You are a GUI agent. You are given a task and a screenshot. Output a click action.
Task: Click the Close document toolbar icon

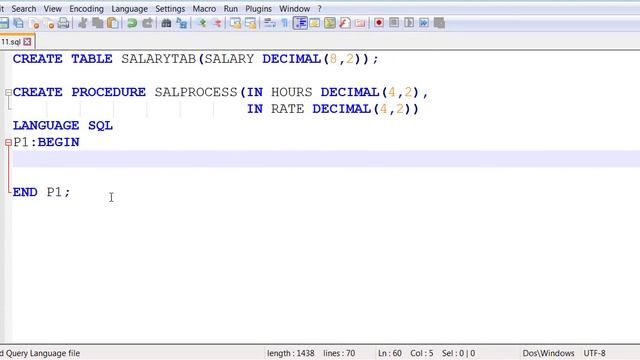click(x=35, y=23)
